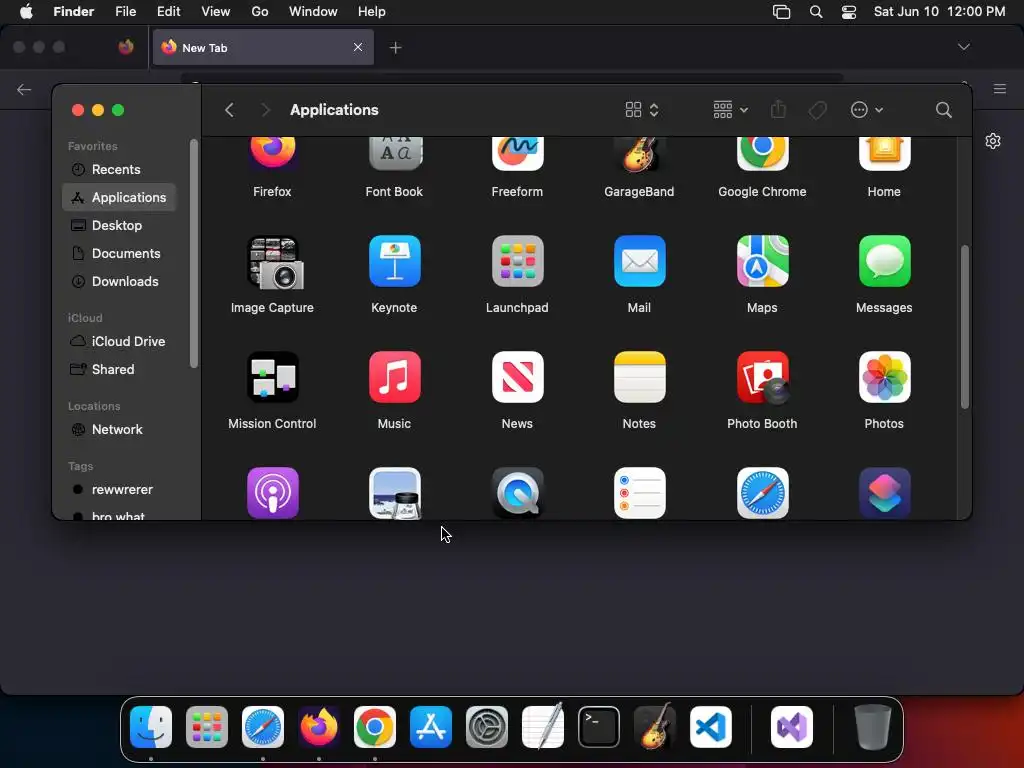Open Firefox new tab settings gear
This screenshot has width=1024, height=768.
(x=993, y=141)
